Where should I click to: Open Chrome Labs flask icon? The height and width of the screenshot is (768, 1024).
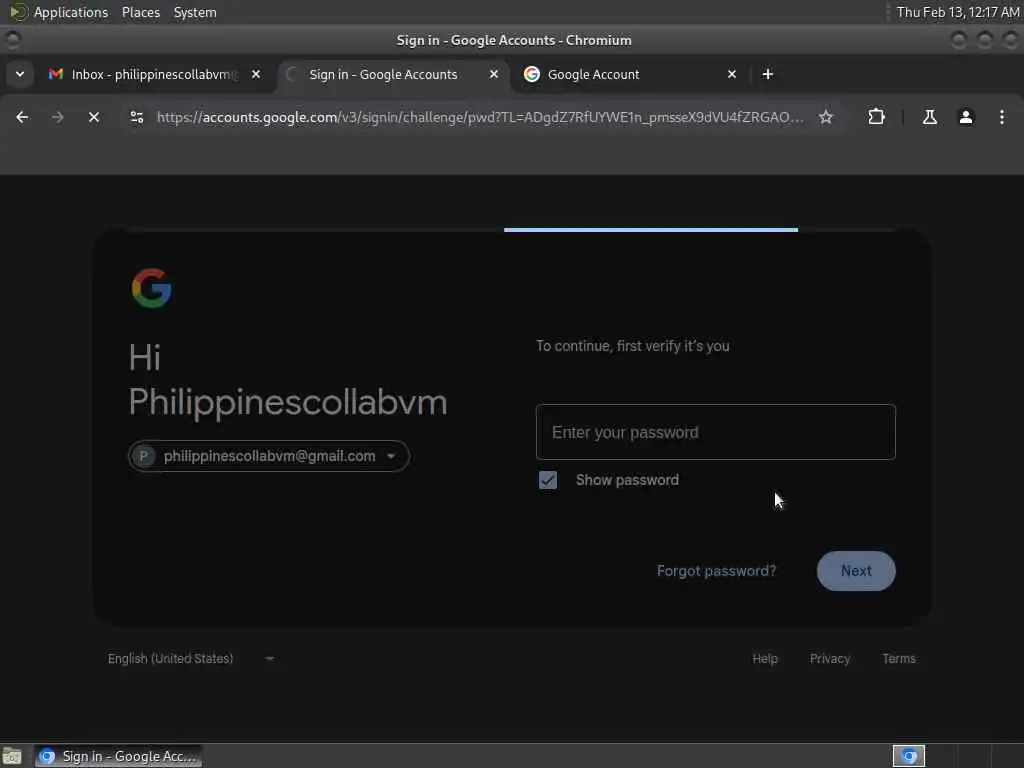[x=929, y=117]
